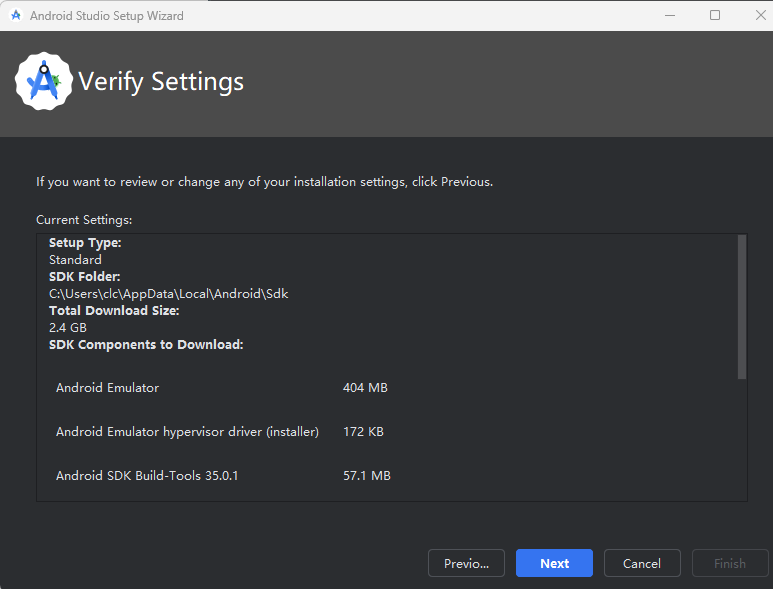Click the SDK folder path text

[169, 294]
